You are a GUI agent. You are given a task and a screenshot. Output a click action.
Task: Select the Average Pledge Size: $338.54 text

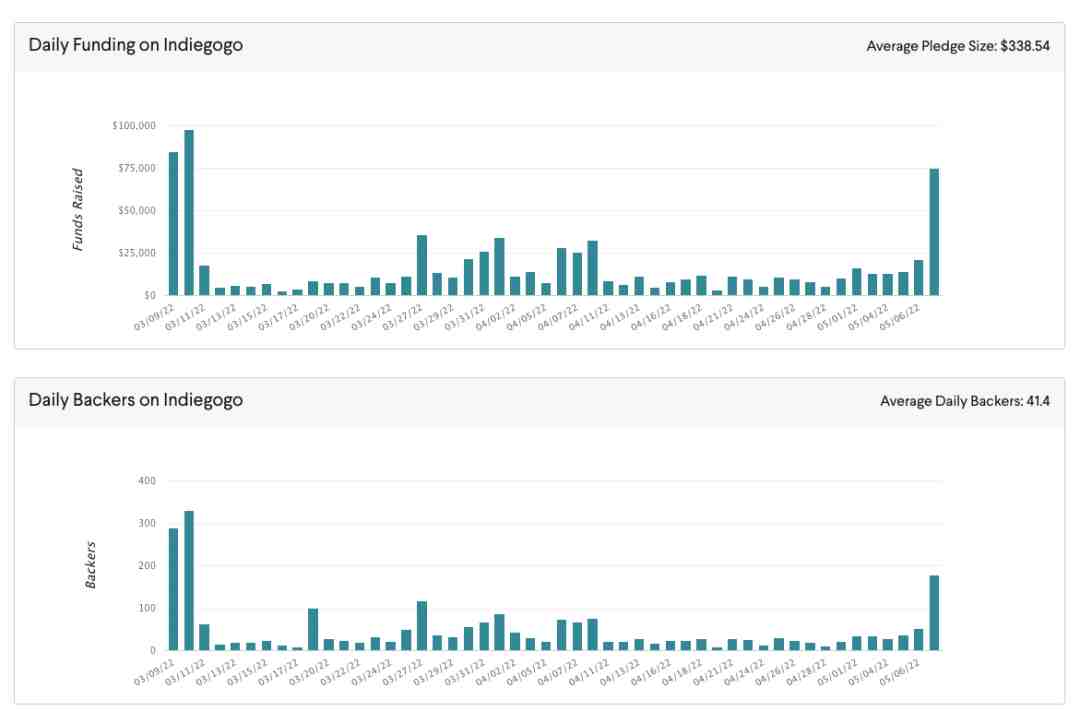click(x=957, y=46)
